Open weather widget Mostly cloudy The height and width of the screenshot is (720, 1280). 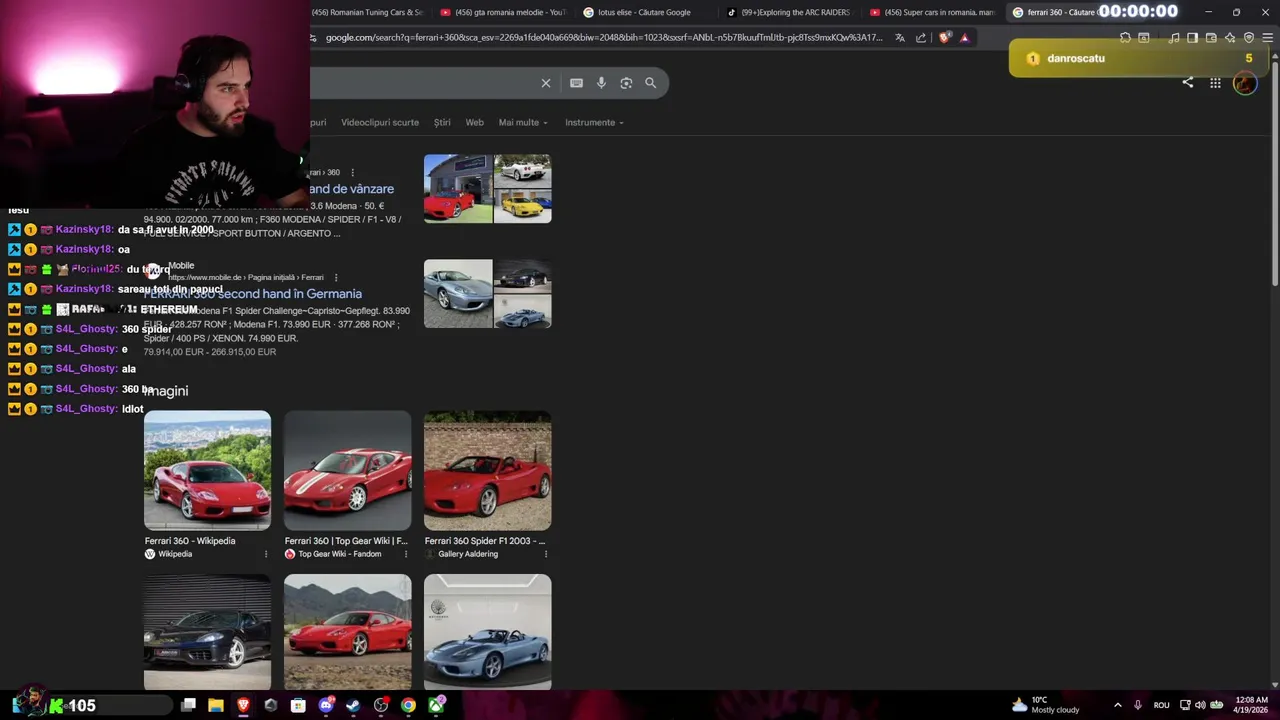click(1045, 705)
